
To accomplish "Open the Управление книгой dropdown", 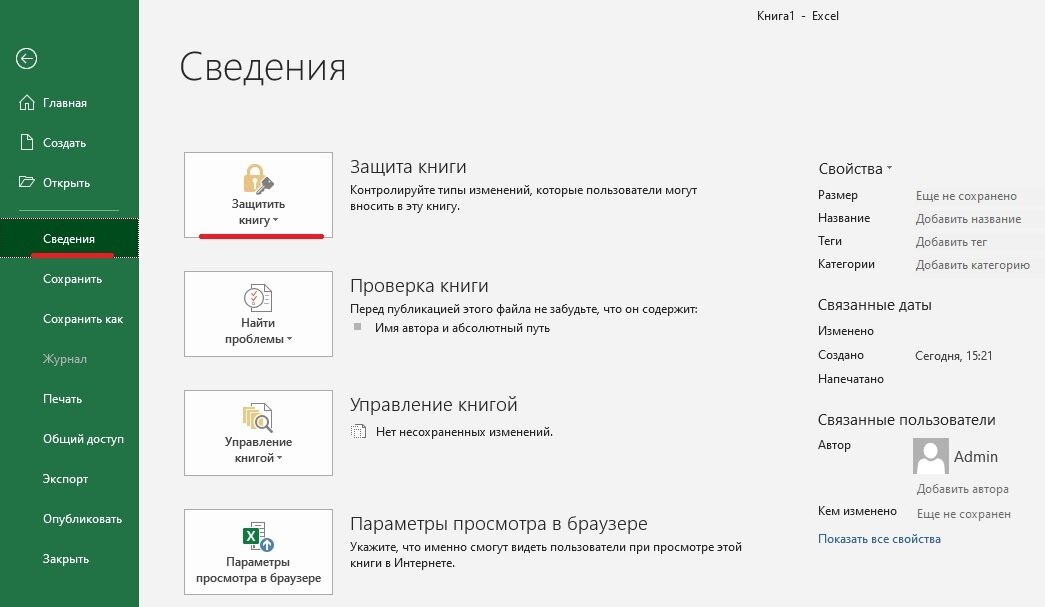I will click(258, 433).
